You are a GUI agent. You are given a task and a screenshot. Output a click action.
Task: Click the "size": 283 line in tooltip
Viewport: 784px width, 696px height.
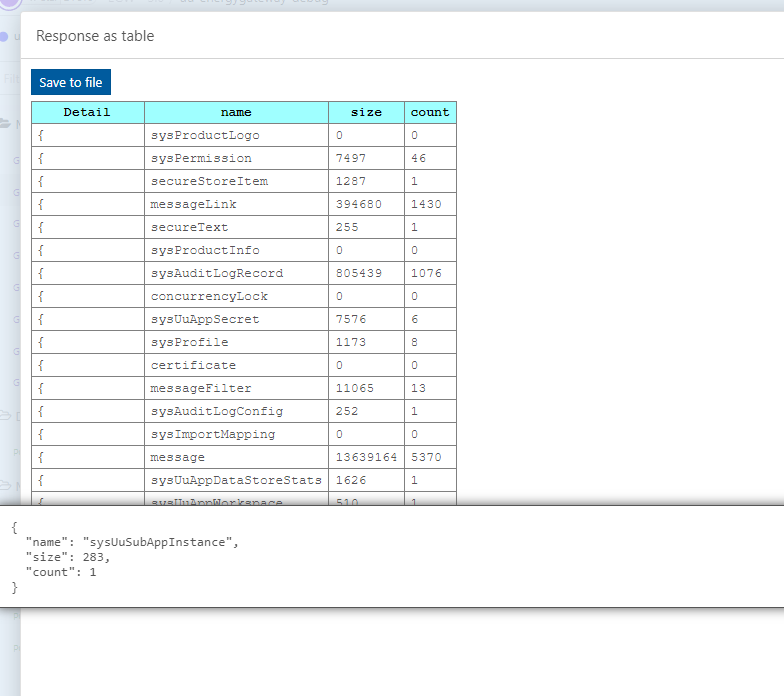[x=68, y=557]
